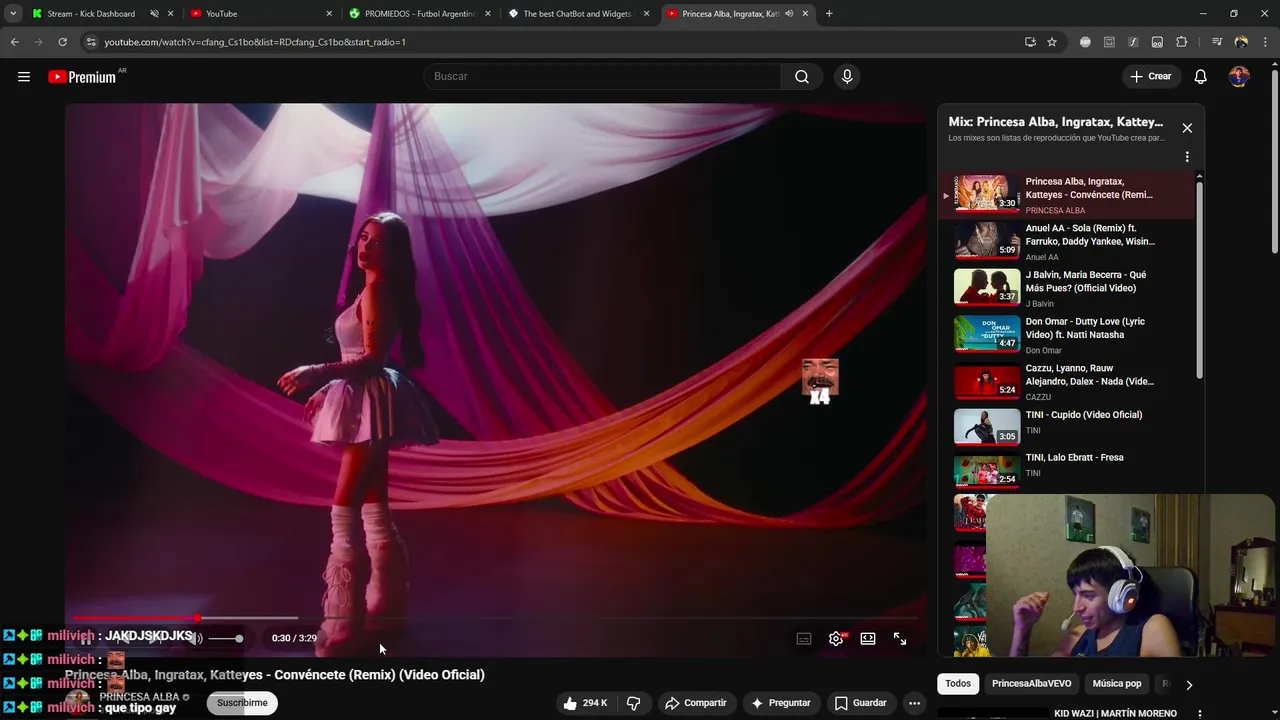Viewport: 1280px width, 720px height.
Task: Click the Preguntar button
Action: tap(781, 703)
